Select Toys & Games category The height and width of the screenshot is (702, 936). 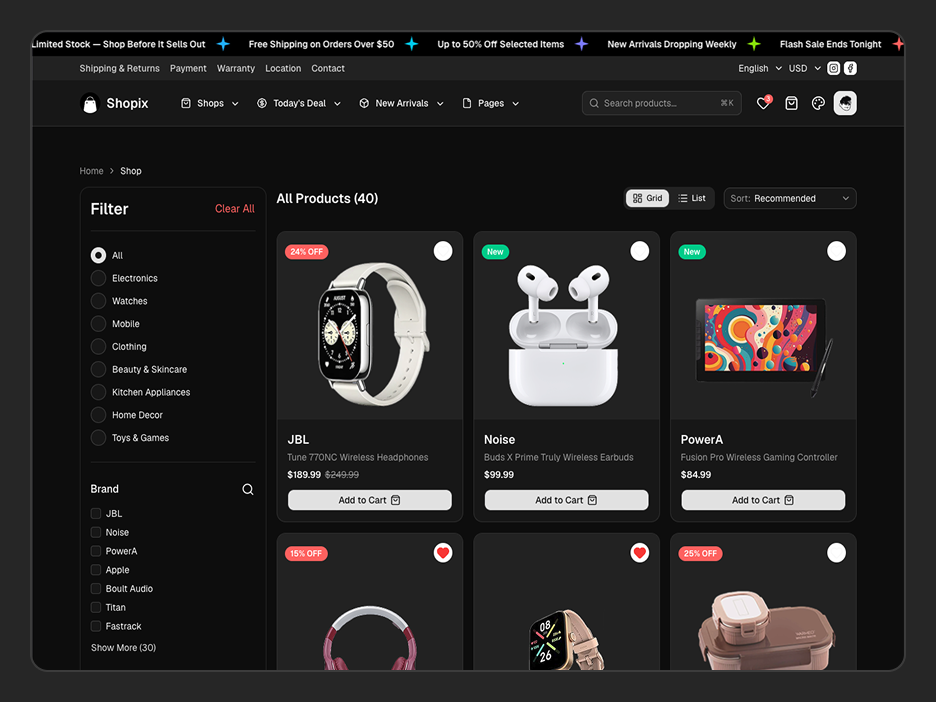pyautogui.click(x=98, y=438)
